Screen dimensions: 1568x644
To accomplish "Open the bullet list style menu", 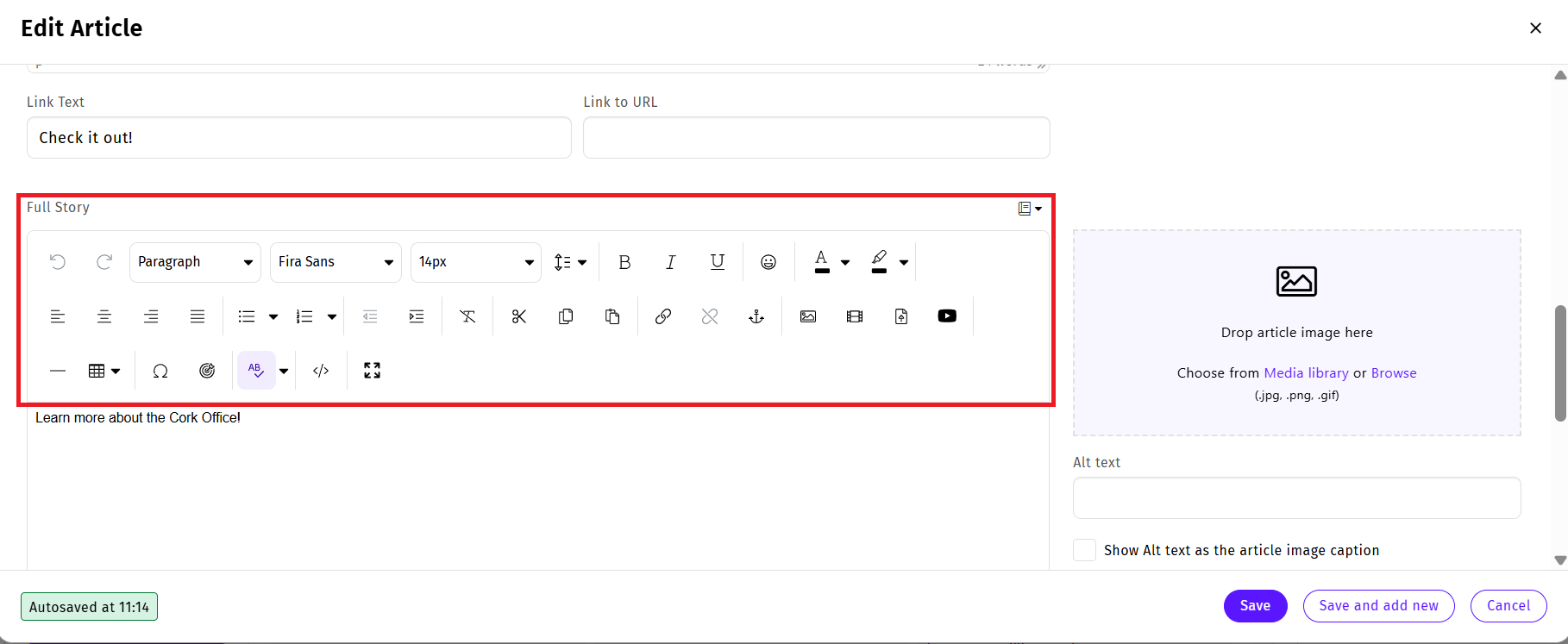I will [x=273, y=316].
